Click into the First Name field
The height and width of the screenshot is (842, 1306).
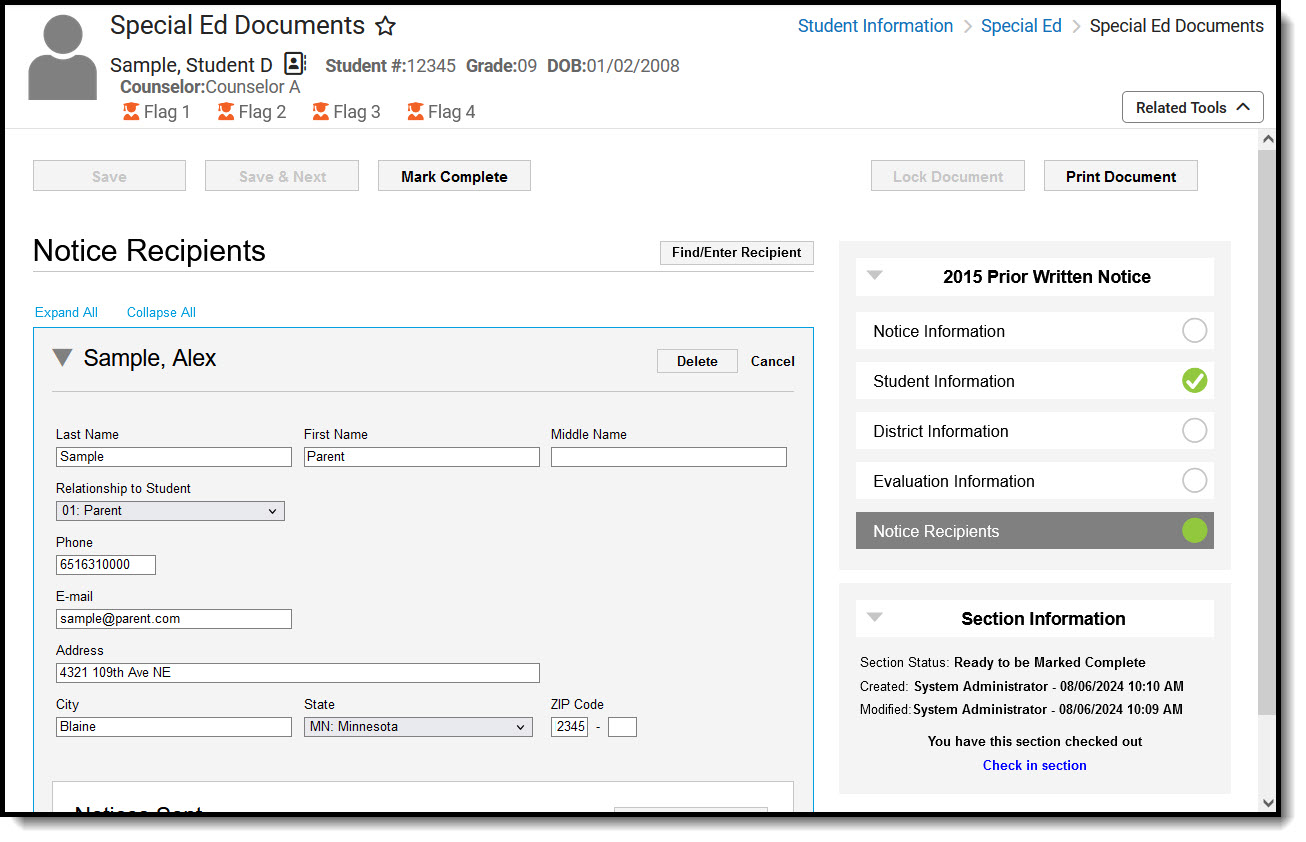(422, 457)
